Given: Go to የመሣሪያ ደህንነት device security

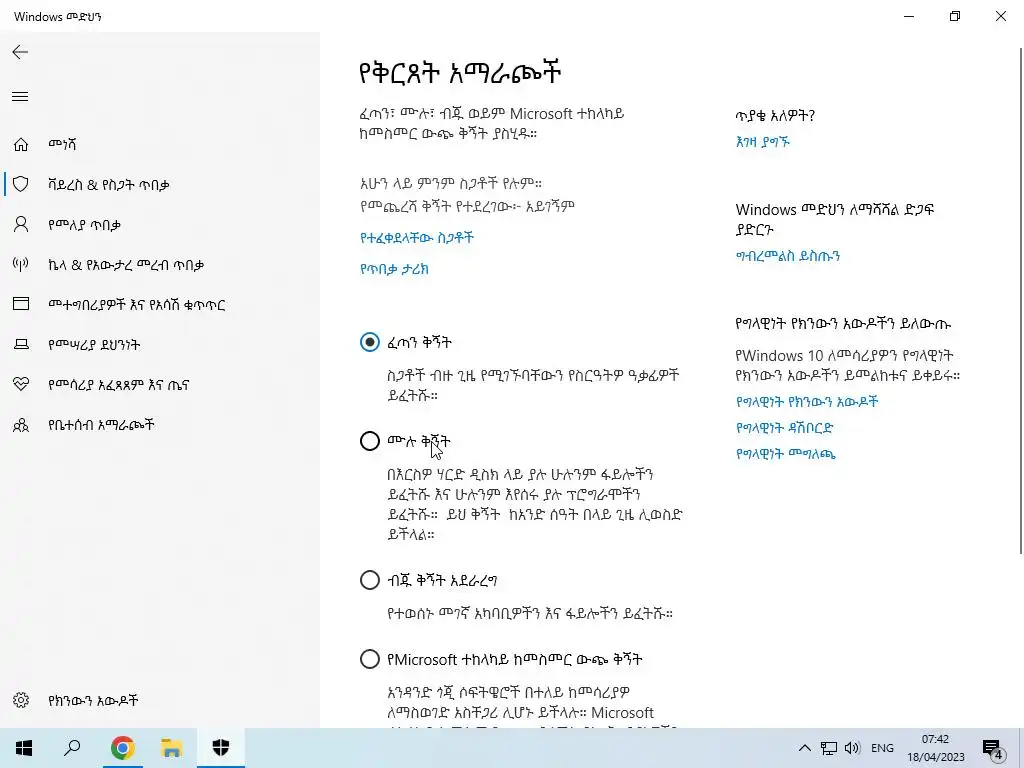Looking at the screenshot, I should point(94,345).
